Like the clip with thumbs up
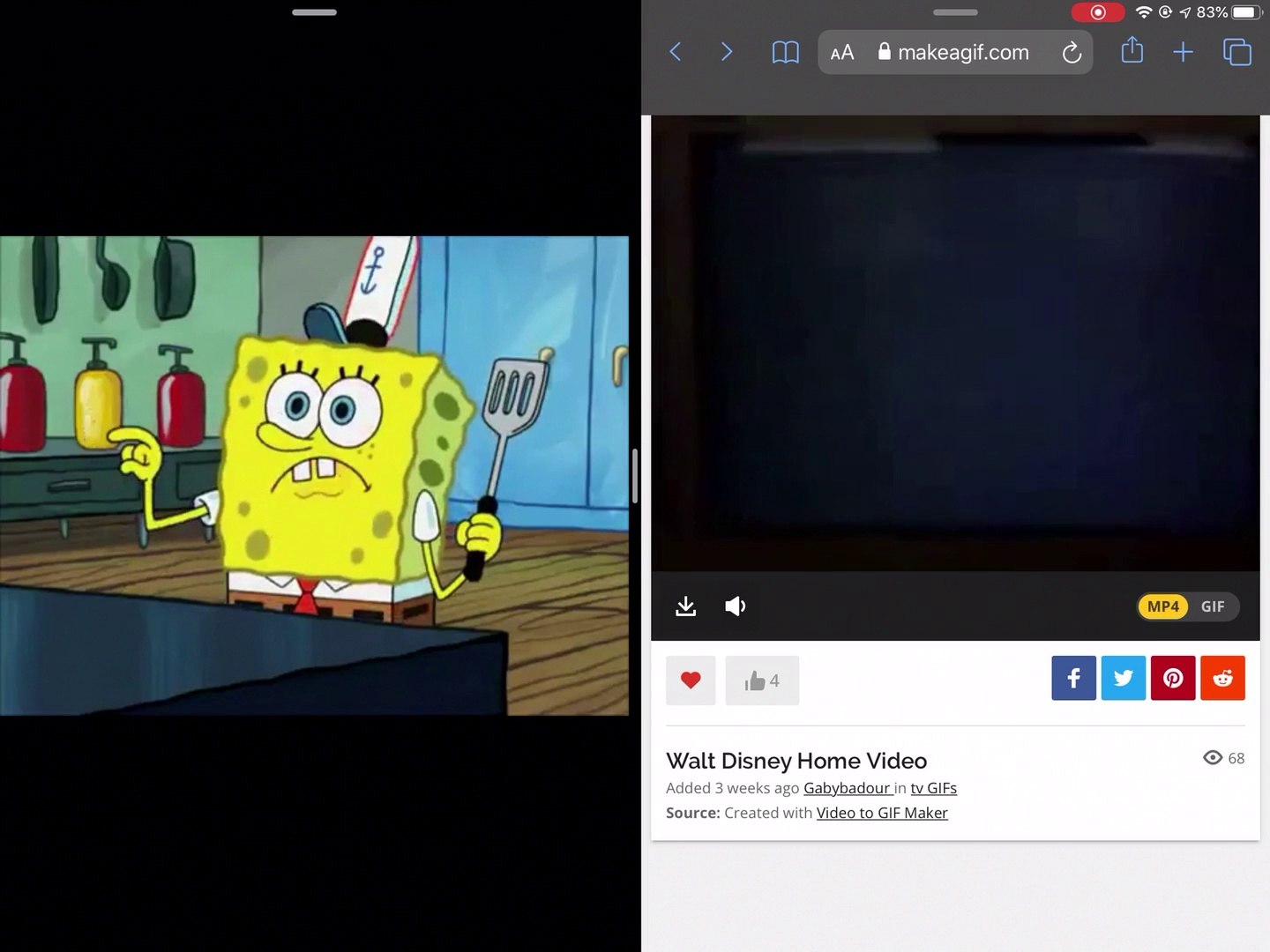Viewport: 1270px width, 952px height. (762, 681)
